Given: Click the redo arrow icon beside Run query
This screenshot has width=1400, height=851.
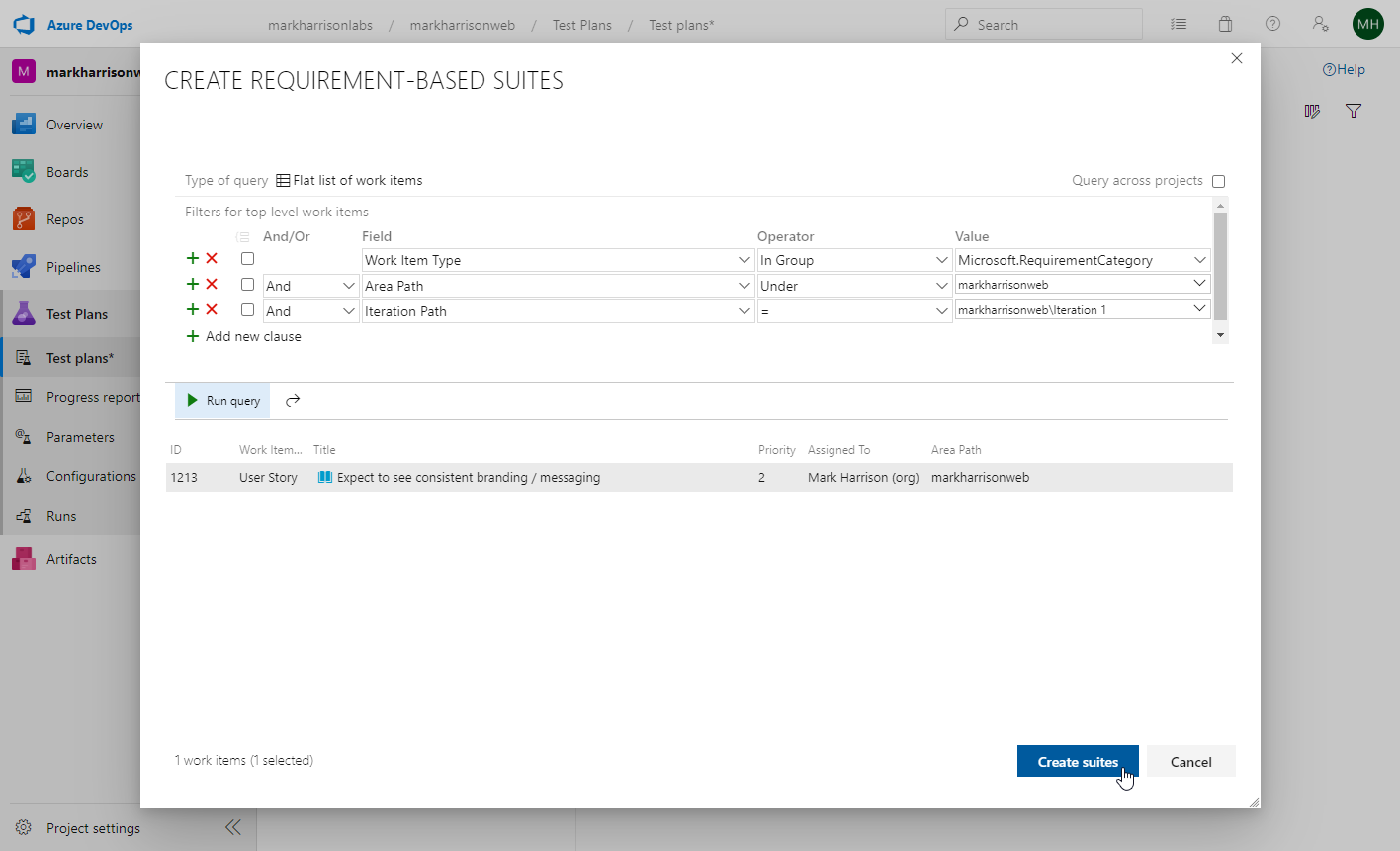Looking at the screenshot, I should [293, 400].
